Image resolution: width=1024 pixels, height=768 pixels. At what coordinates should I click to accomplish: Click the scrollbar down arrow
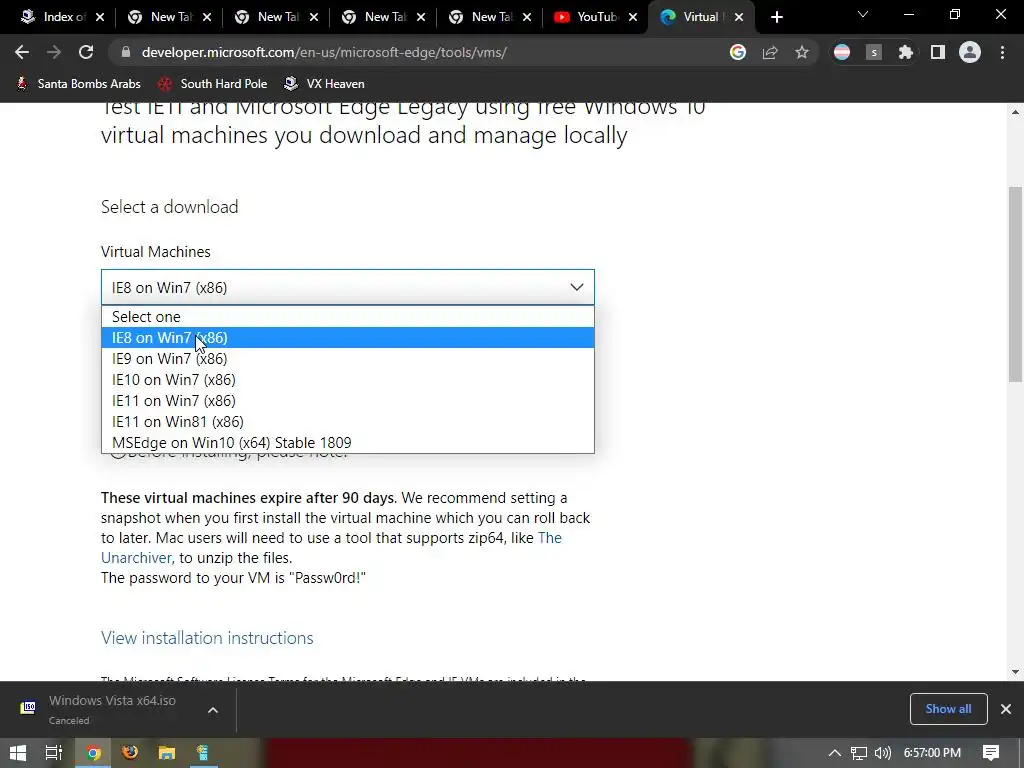[x=1016, y=672]
